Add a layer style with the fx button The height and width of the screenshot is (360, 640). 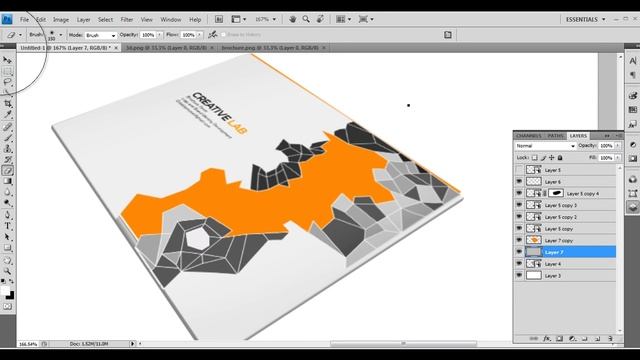[x=547, y=338]
